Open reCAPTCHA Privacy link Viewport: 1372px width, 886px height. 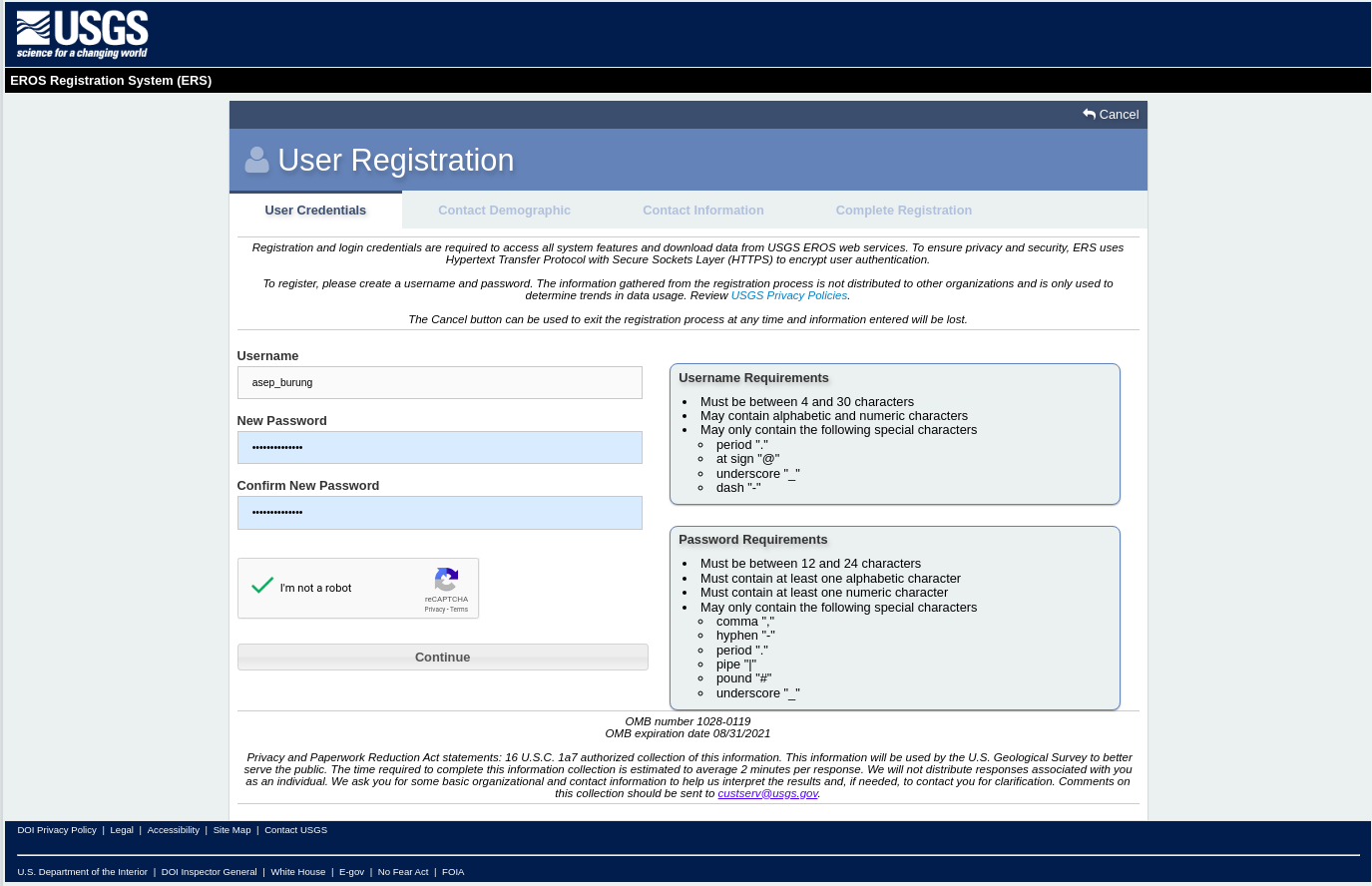click(435, 610)
